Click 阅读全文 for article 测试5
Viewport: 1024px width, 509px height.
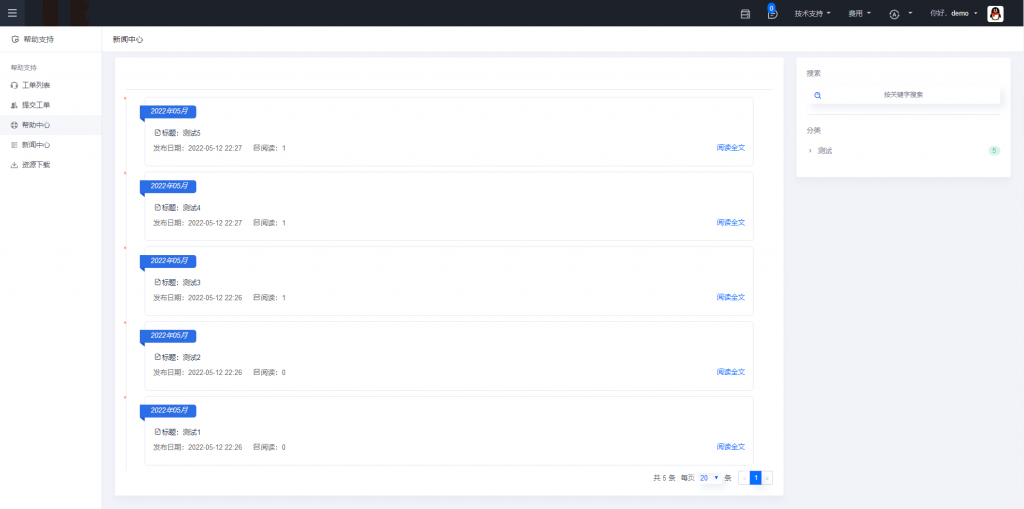tap(730, 148)
